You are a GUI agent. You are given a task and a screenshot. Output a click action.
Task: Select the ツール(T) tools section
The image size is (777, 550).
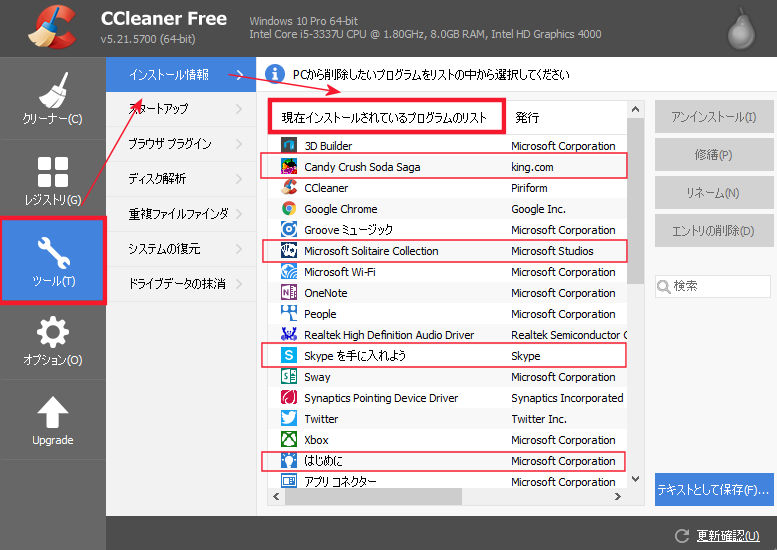[53, 261]
